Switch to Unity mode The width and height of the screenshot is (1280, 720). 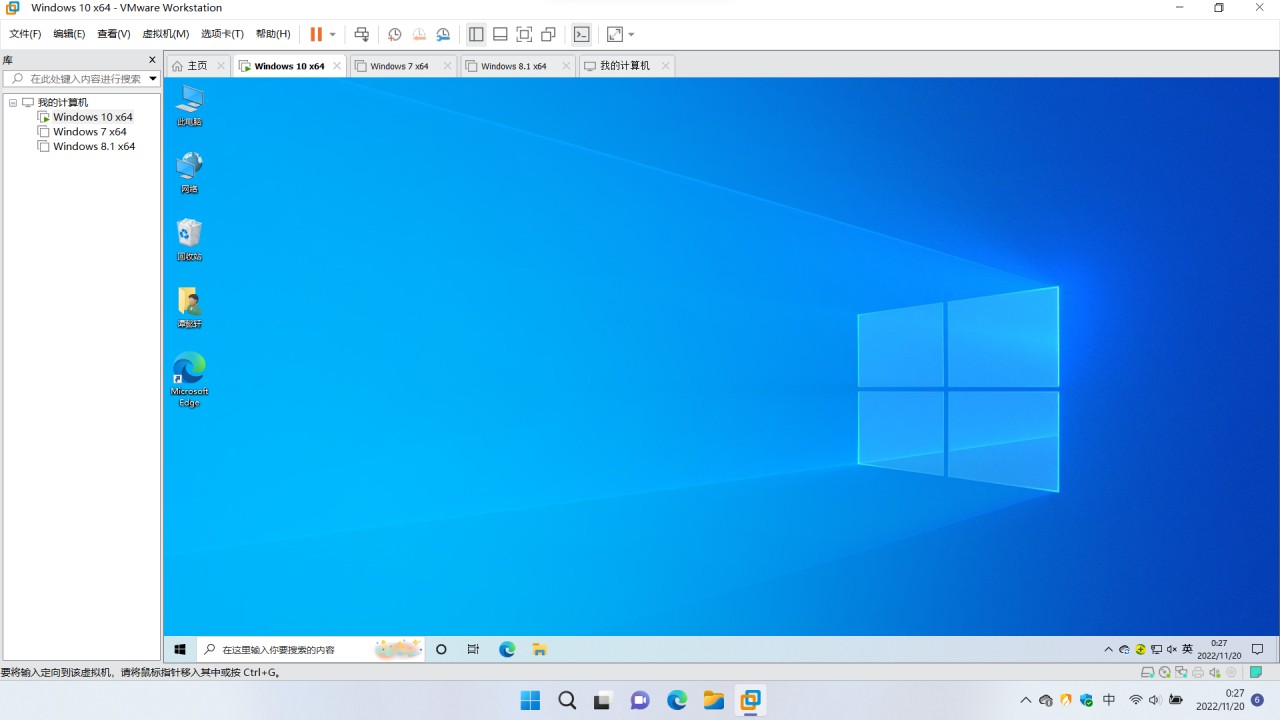[548, 34]
